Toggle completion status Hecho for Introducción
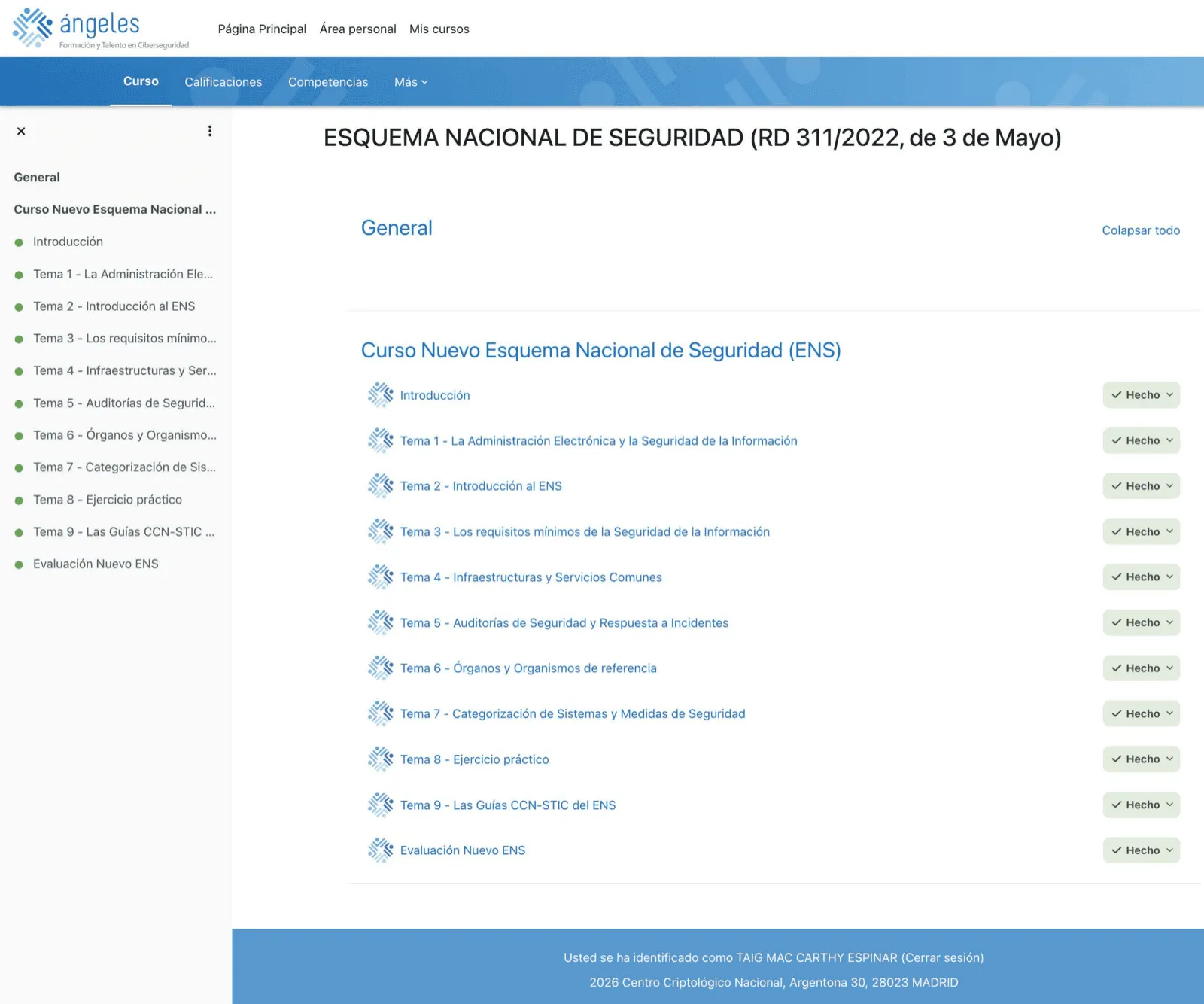This screenshot has height=1004, width=1204. pyautogui.click(x=1141, y=394)
